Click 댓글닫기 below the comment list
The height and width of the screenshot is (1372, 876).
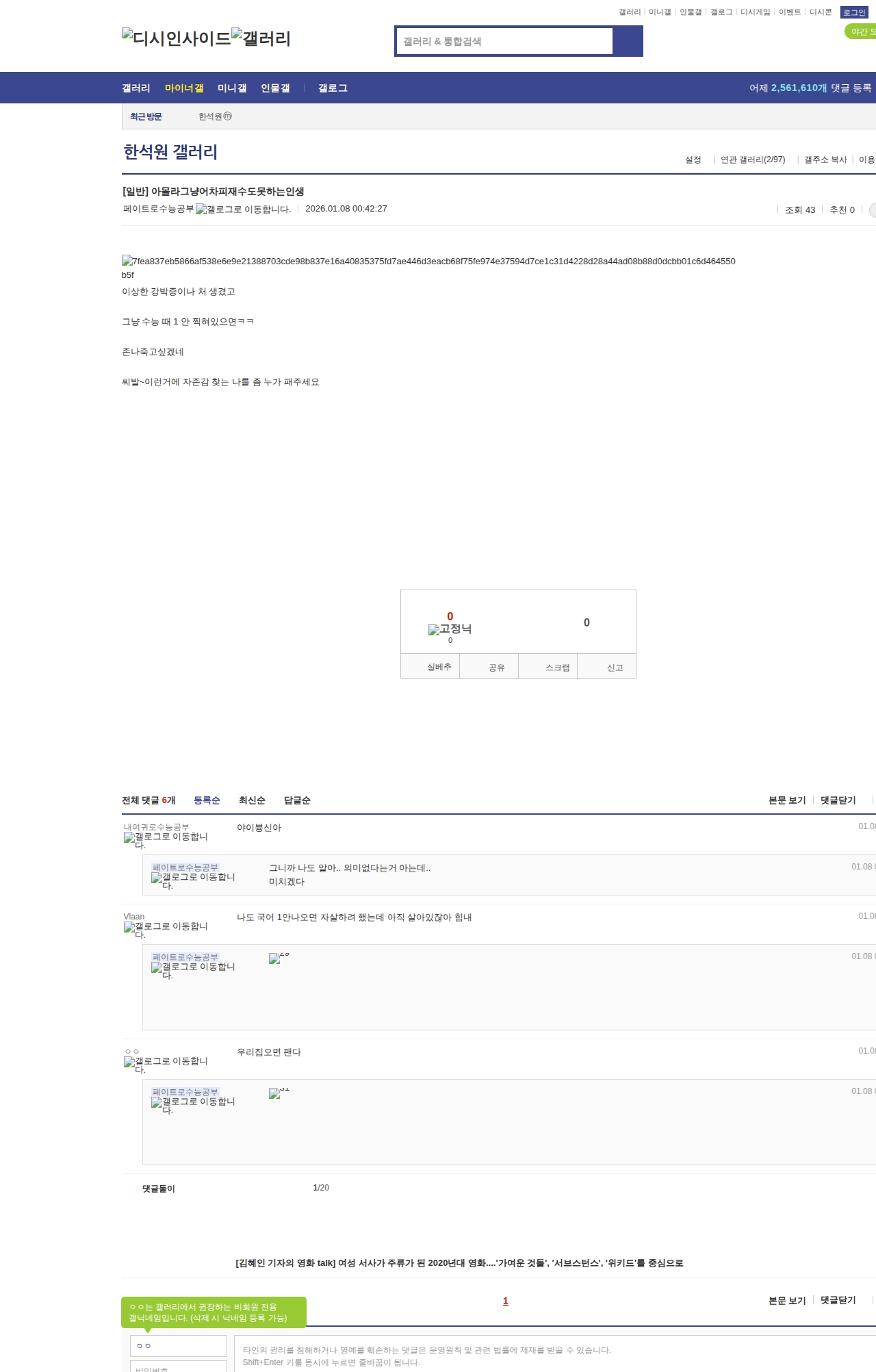click(x=838, y=1300)
